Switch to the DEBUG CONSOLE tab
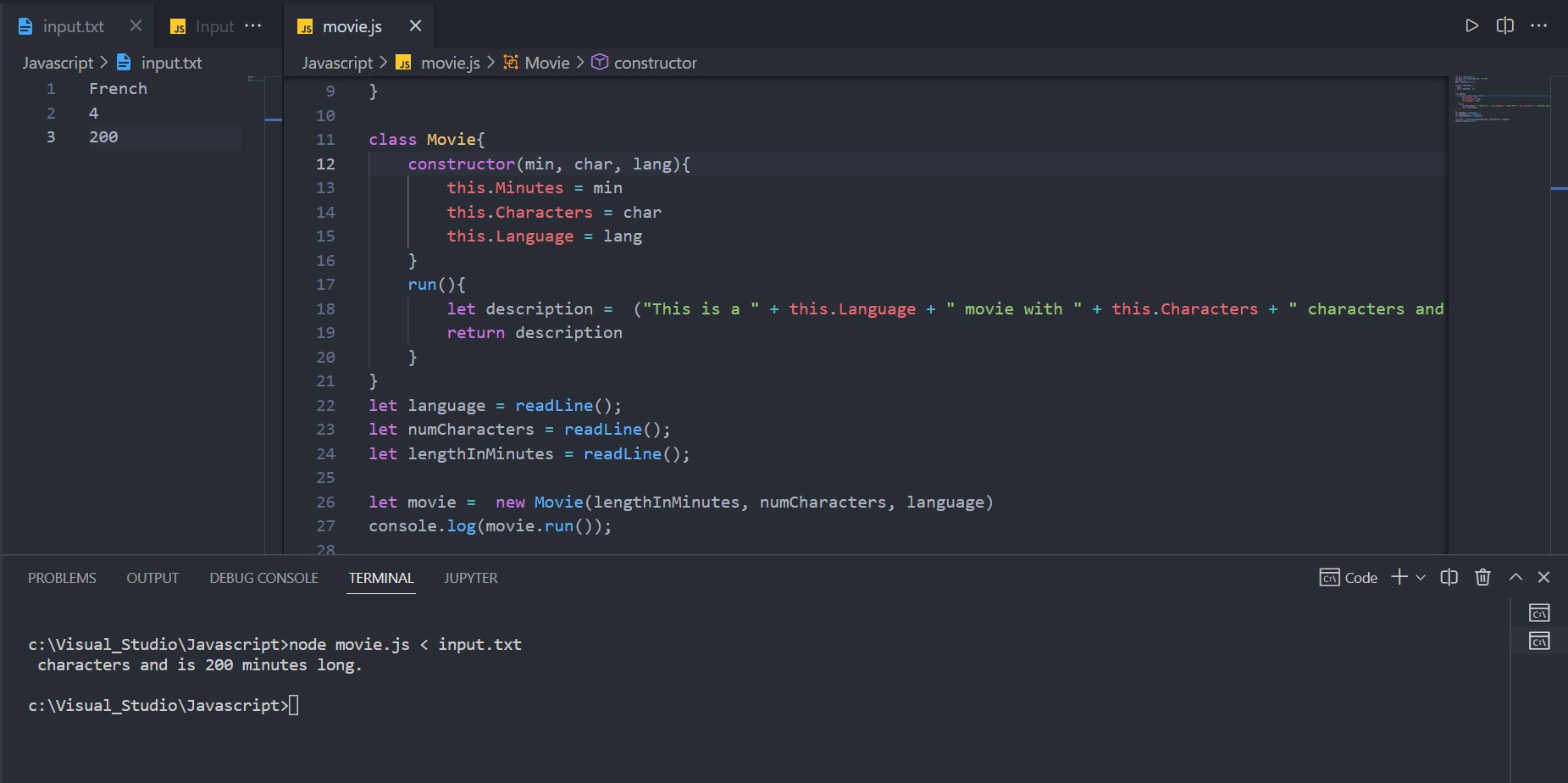Viewport: 1568px width, 783px height. click(x=263, y=577)
